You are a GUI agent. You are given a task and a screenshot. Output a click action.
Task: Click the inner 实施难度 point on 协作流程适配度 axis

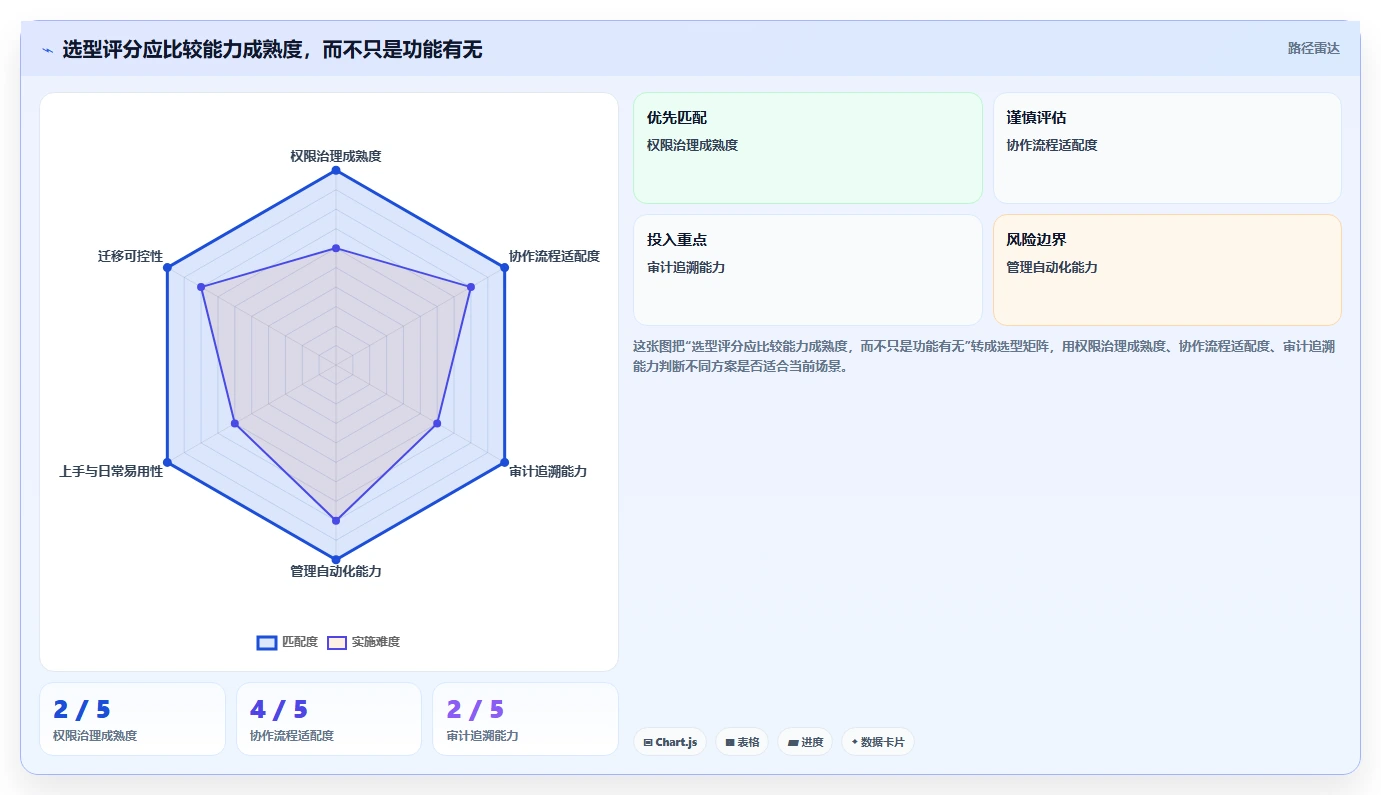point(470,288)
